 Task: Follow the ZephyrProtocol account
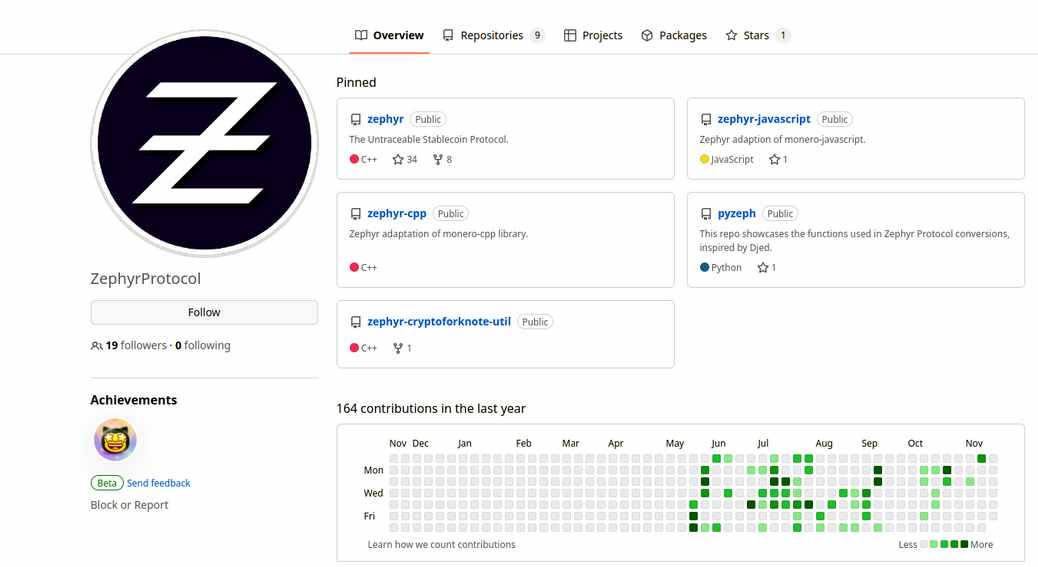pyautogui.click(x=204, y=312)
